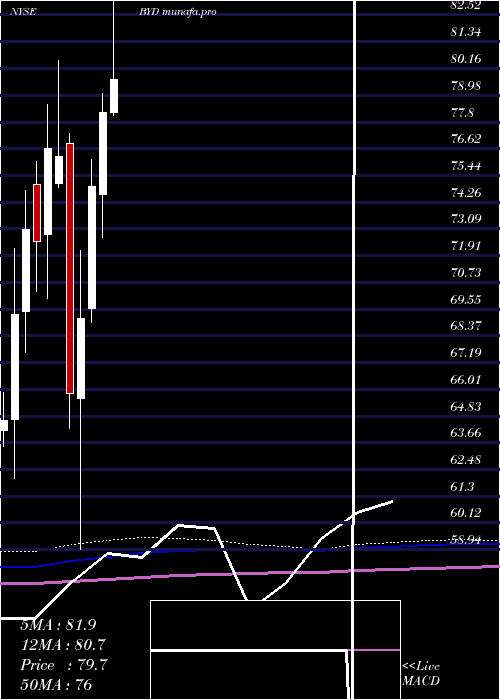The height and width of the screenshot is (700, 500).
Task: Click the 75.44 price axis label
Action: point(466,166)
